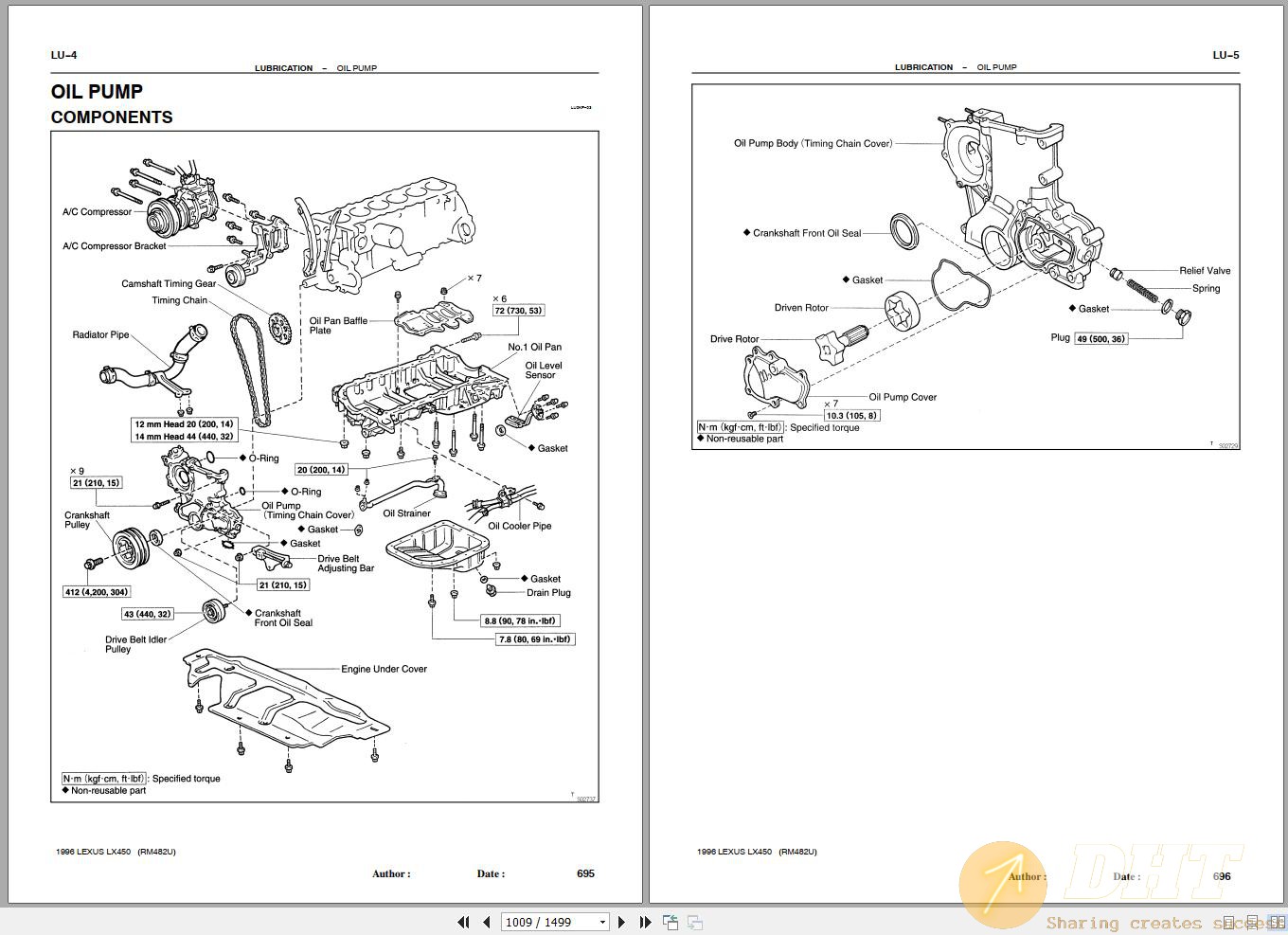This screenshot has height=935, width=1288.
Task: Click the Oil Pump (Timing Chain Cover) label
Action: 308,511
